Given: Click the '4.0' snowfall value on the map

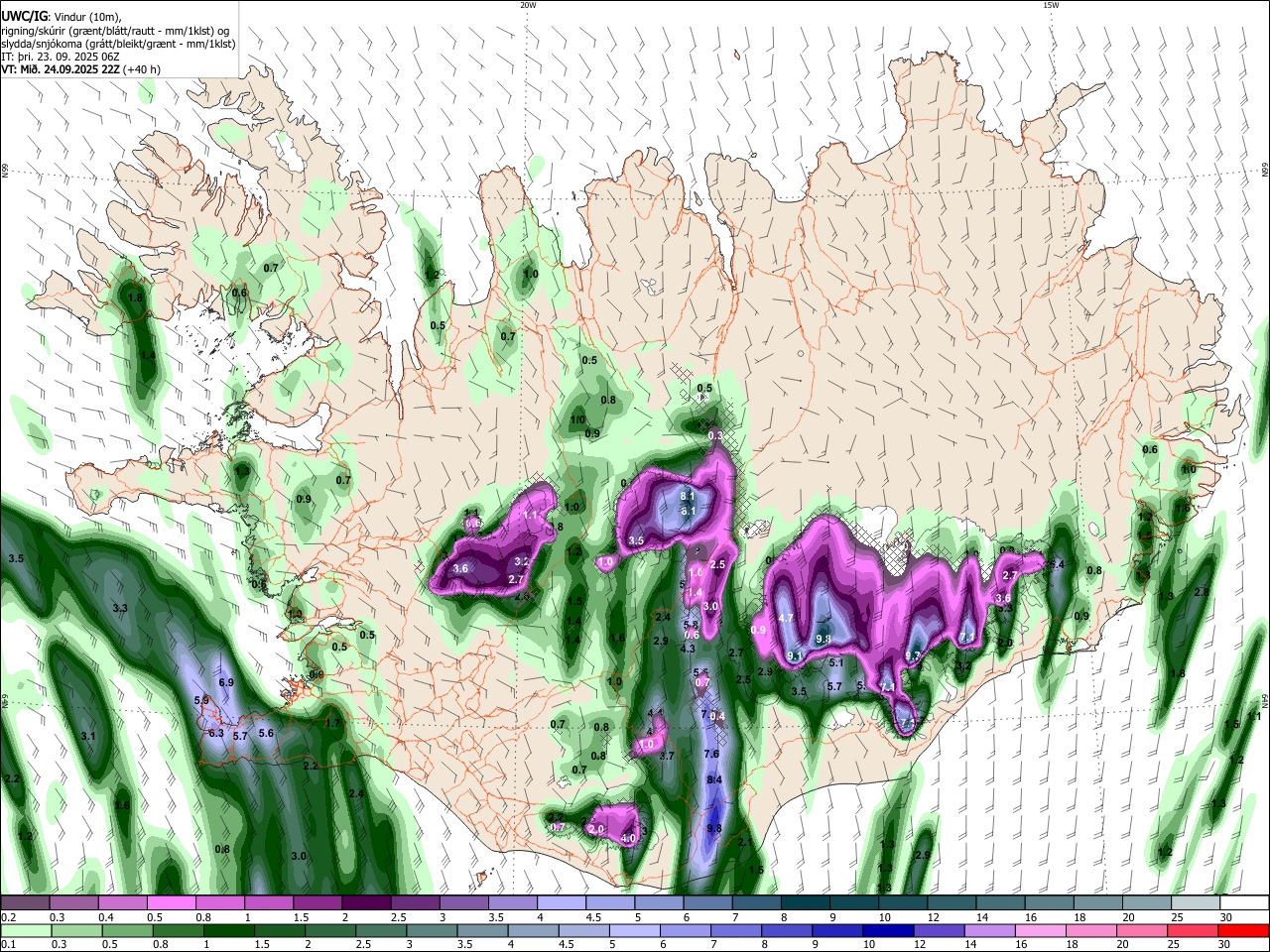Looking at the screenshot, I should tap(627, 838).
